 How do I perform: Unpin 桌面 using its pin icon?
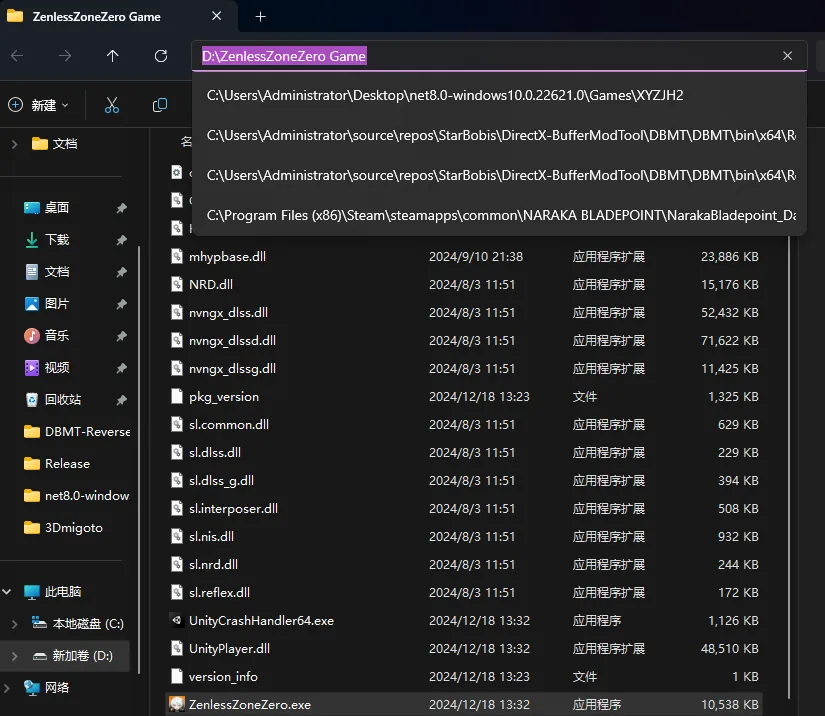pos(122,208)
